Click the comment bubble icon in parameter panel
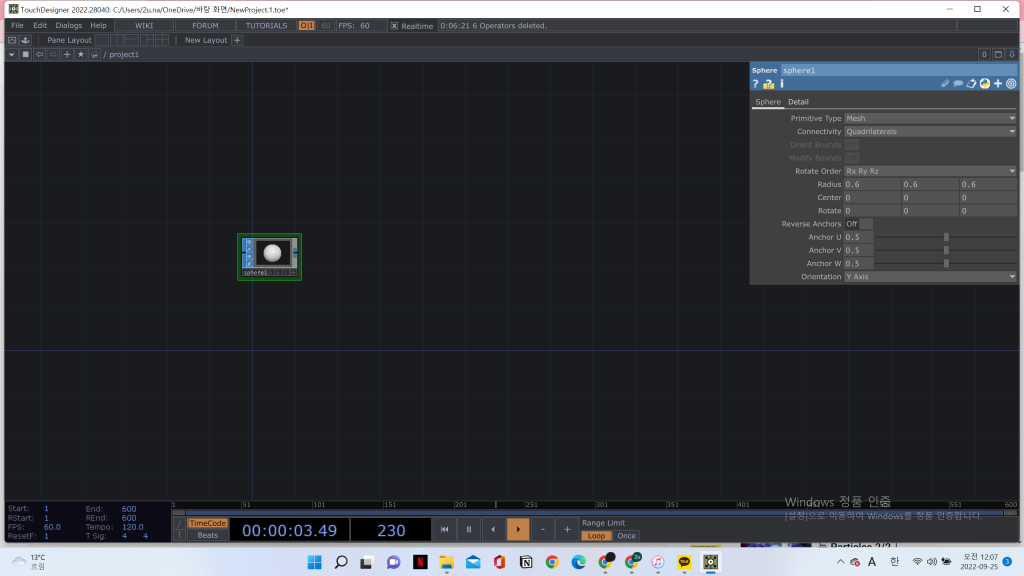This screenshot has width=1024, height=576. (x=958, y=84)
